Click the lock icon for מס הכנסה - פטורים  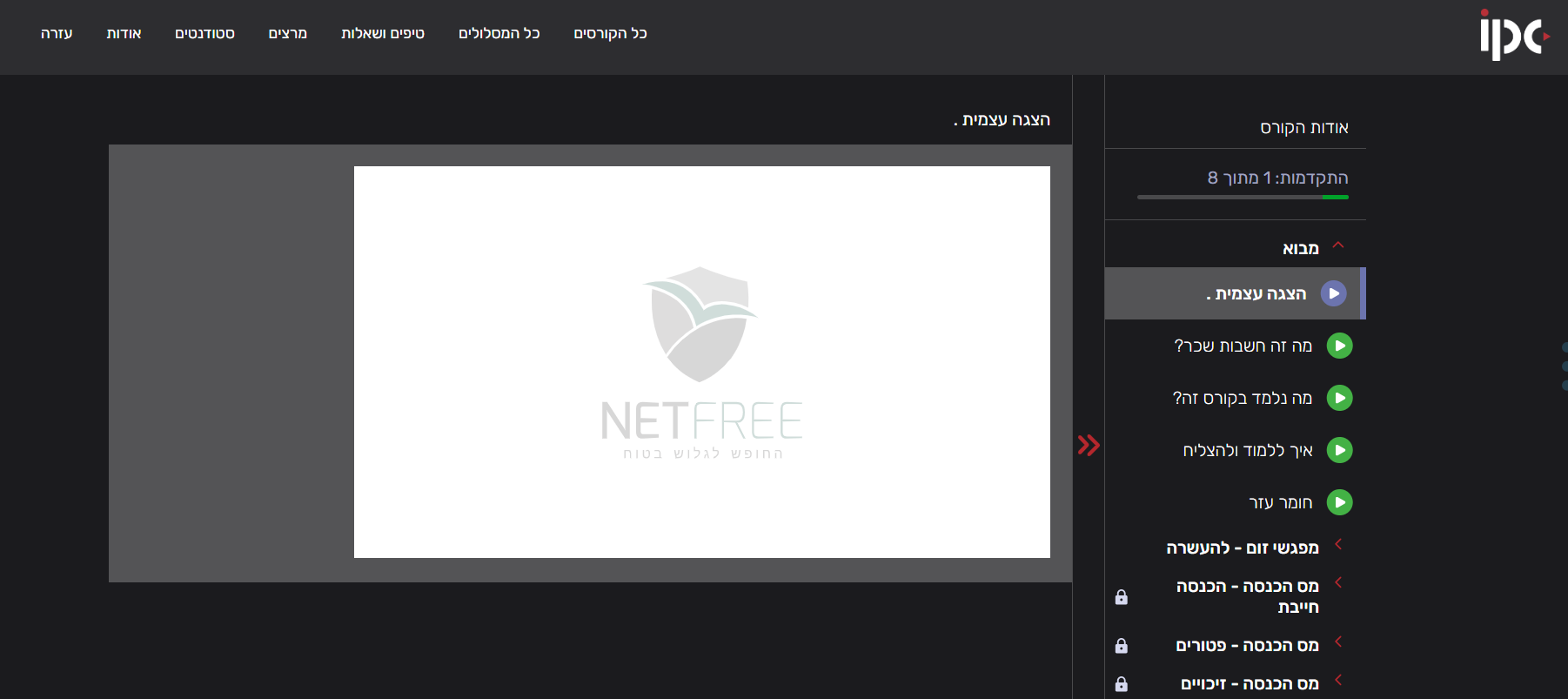click(x=1122, y=646)
